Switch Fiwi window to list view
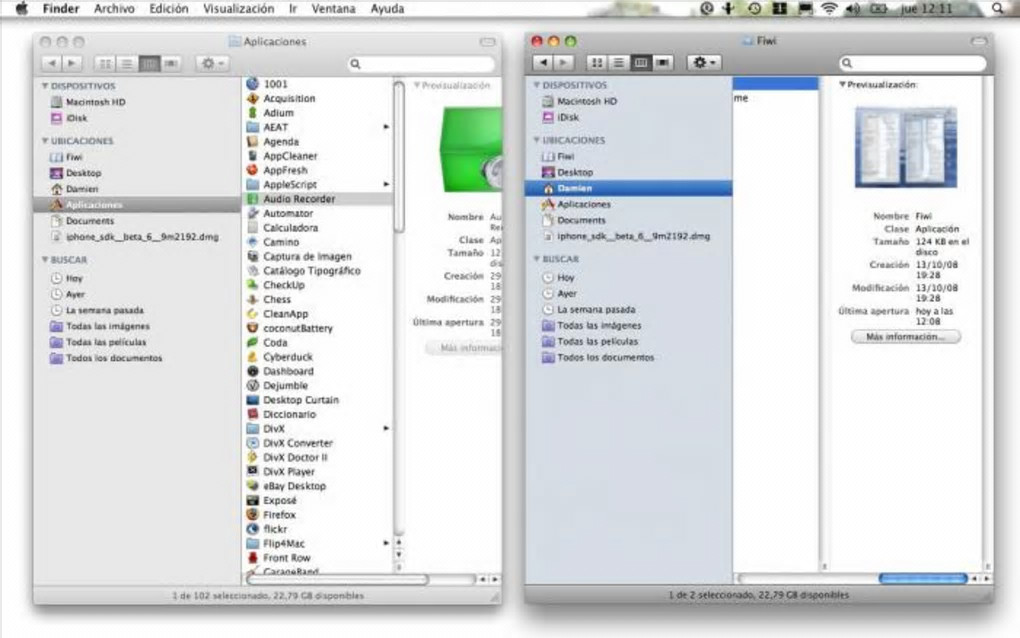 619,62
